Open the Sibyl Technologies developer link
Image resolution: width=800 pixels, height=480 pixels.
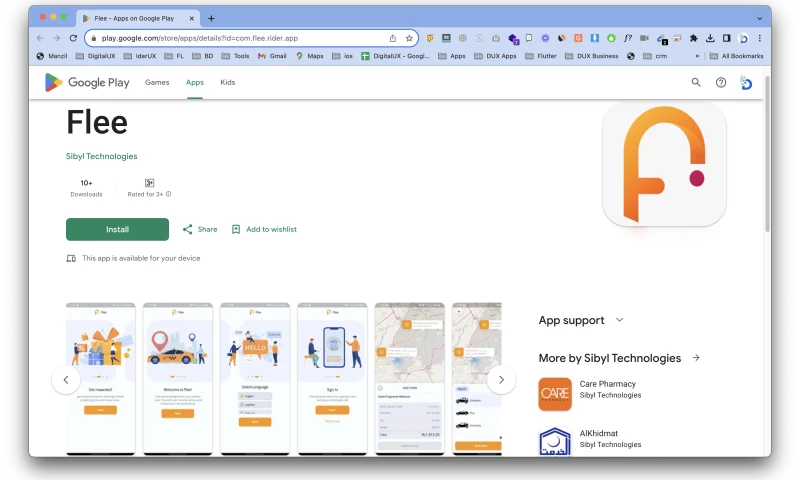click(x=101, y=156)
